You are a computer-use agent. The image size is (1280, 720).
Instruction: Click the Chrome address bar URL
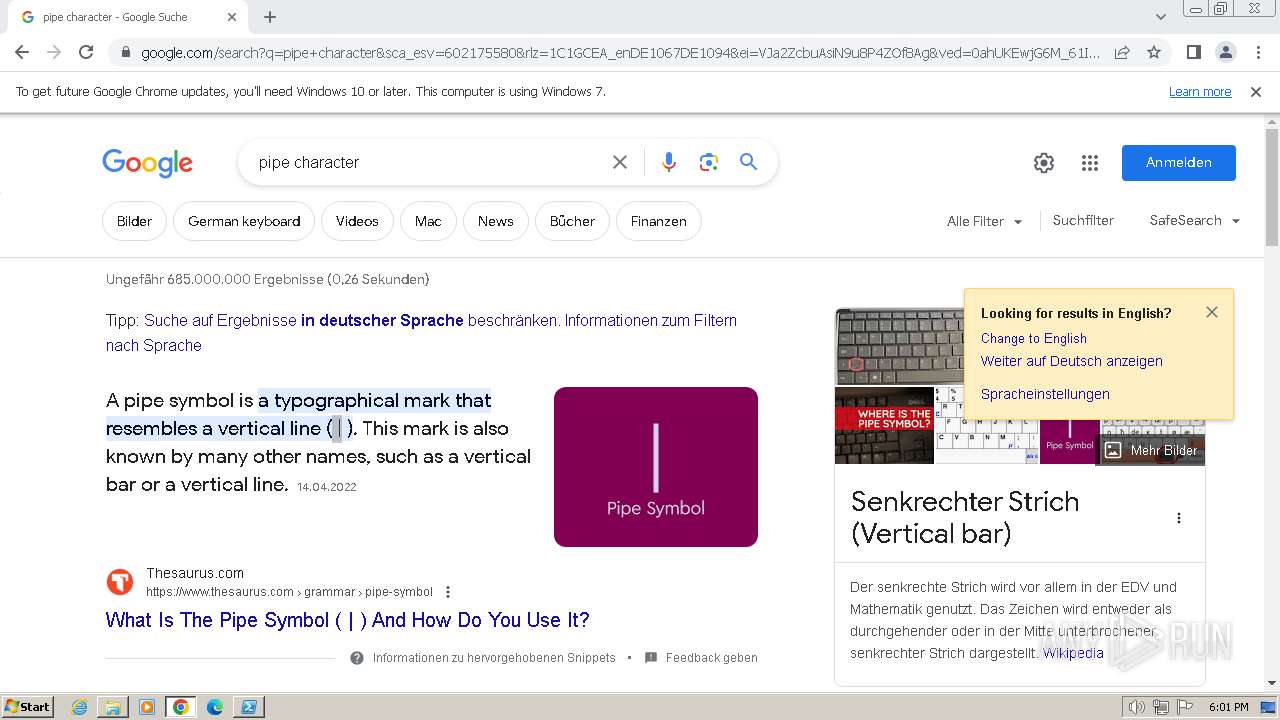pos(620,53)
